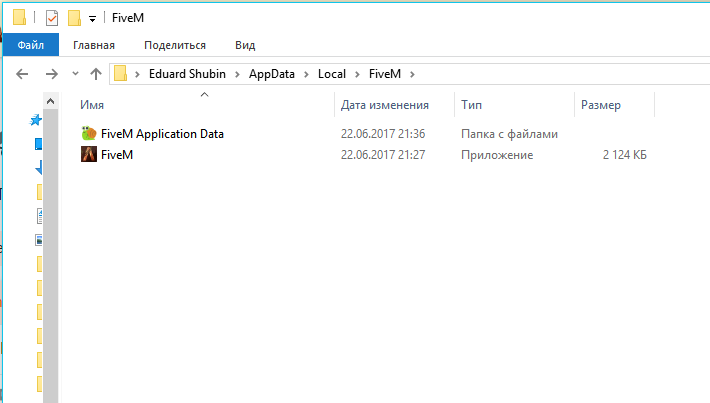Switch to the Главная ribbon tab

click(x=94, y=45)
